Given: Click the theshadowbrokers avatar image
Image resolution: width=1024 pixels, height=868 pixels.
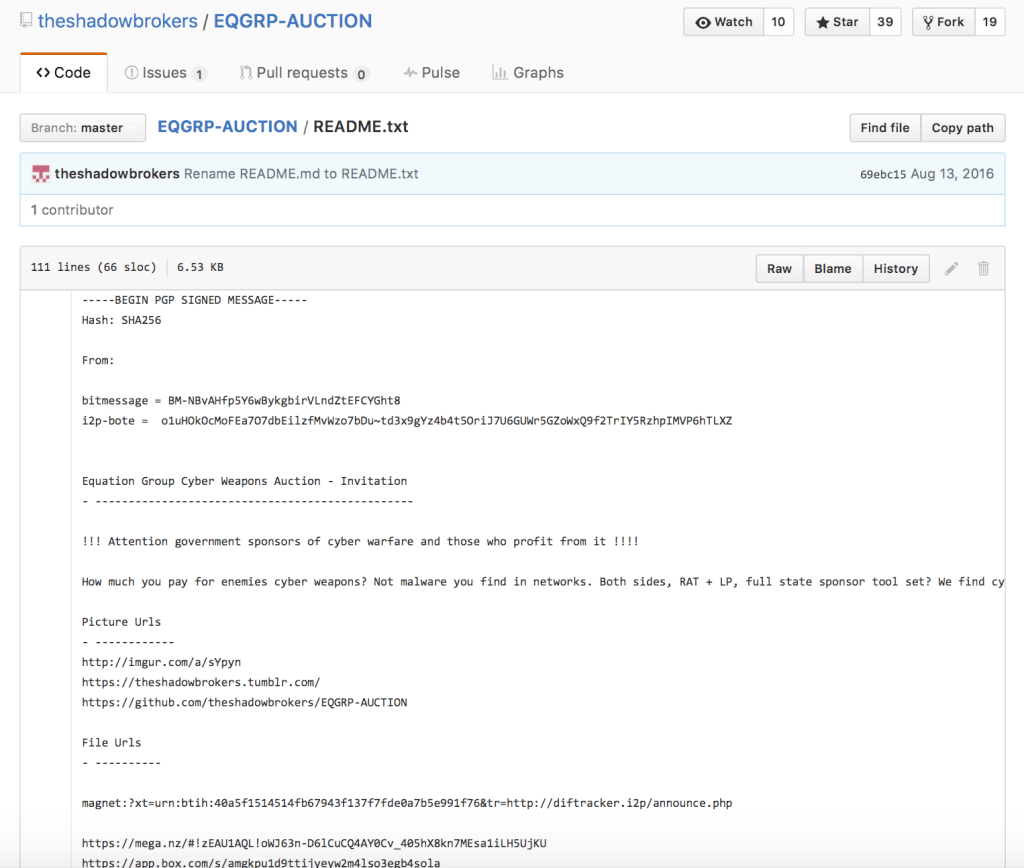Looking at the screenshot, I should coord(41,174).
